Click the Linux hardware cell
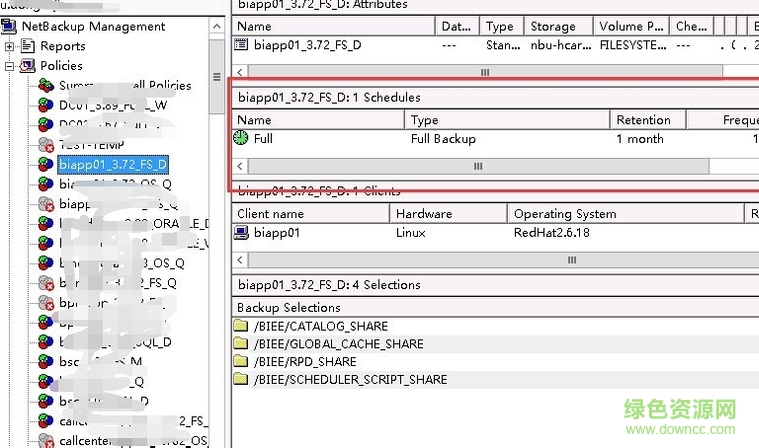The image size is (759, 448). point(410,233)
